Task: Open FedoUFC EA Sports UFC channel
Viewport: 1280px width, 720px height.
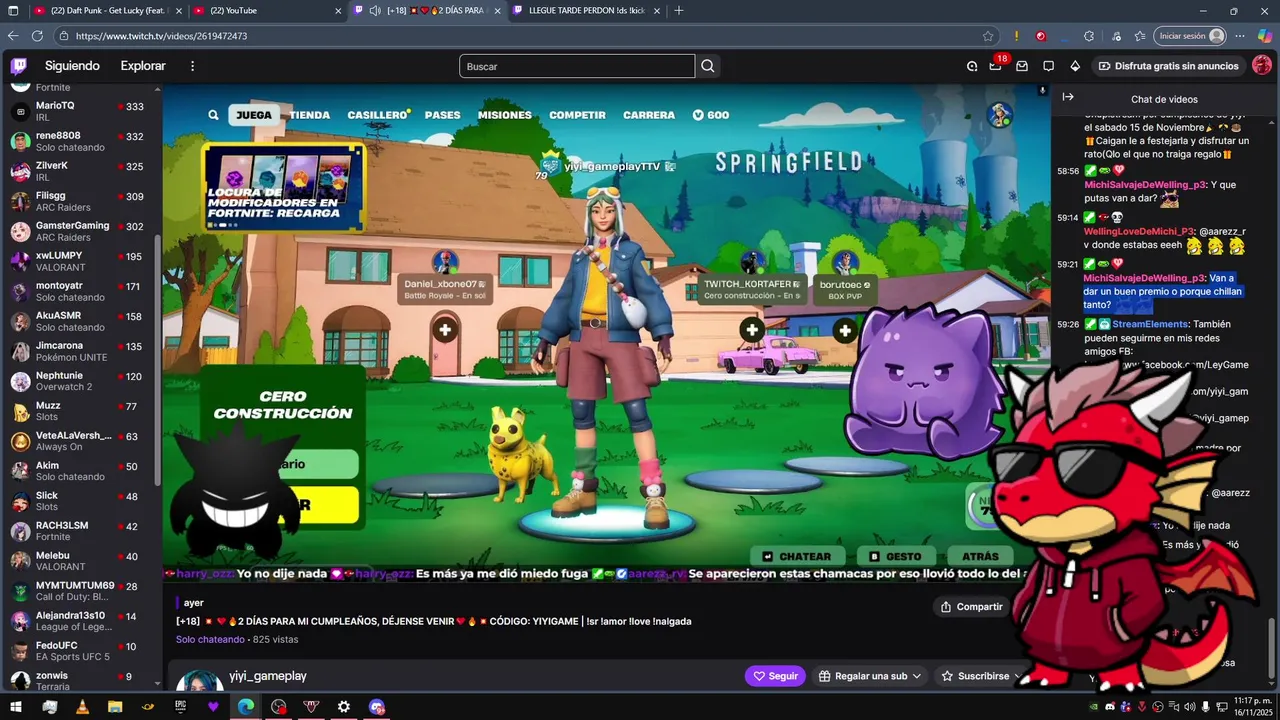Action: (80, 651)
